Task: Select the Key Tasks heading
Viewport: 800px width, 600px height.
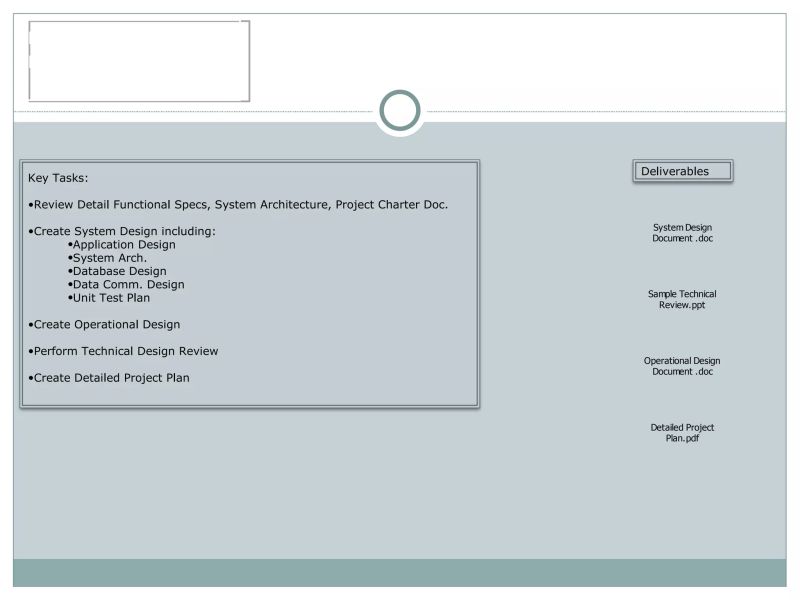Action: click(58, 177)
